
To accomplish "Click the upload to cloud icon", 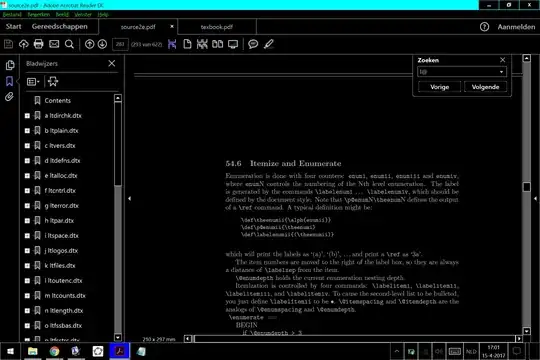I will coord(23,44).
